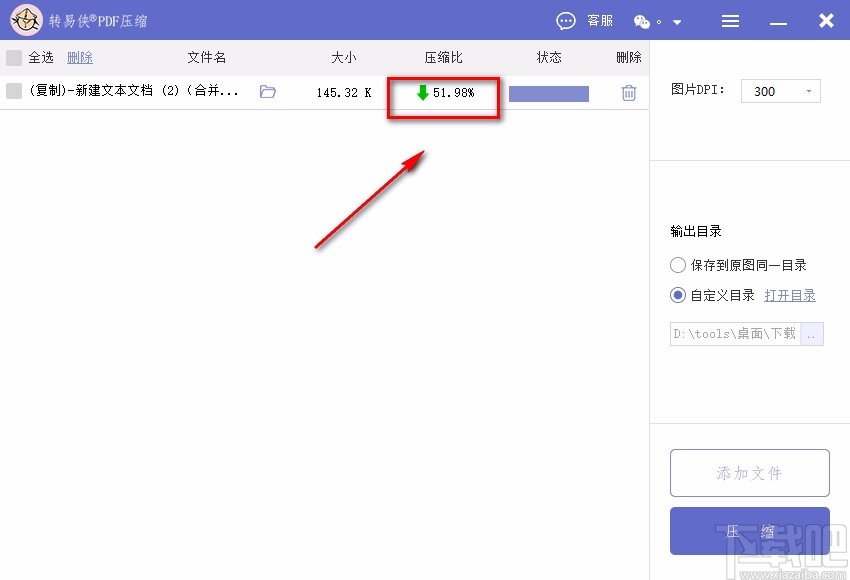Screen dimensions: 850x580
Task: Open the hamburger menu icon
Action: [730, 20]
